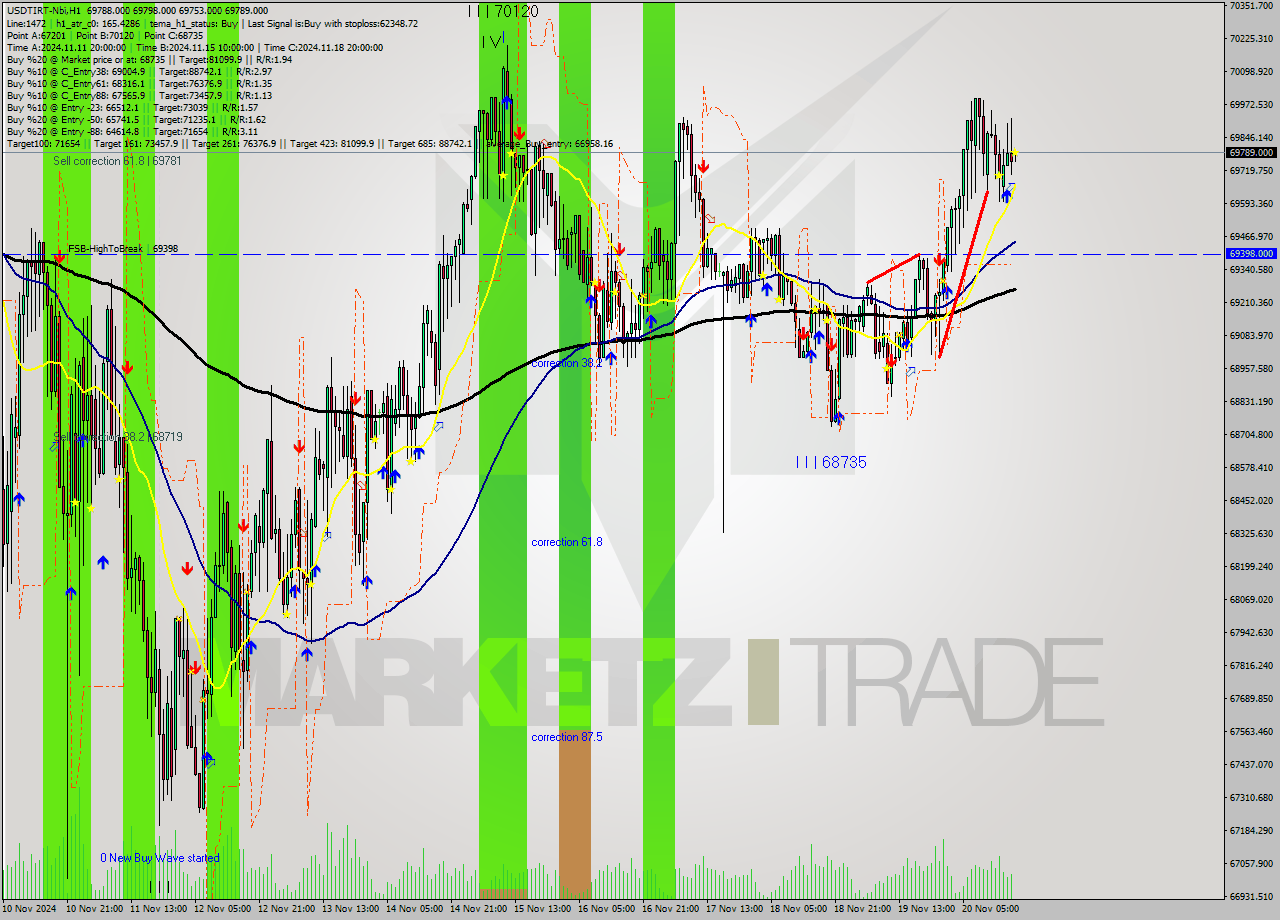Click the 69593.360 price axis label
The width and height of the screenshot is (1280, 920).
tap(1251, 203)
